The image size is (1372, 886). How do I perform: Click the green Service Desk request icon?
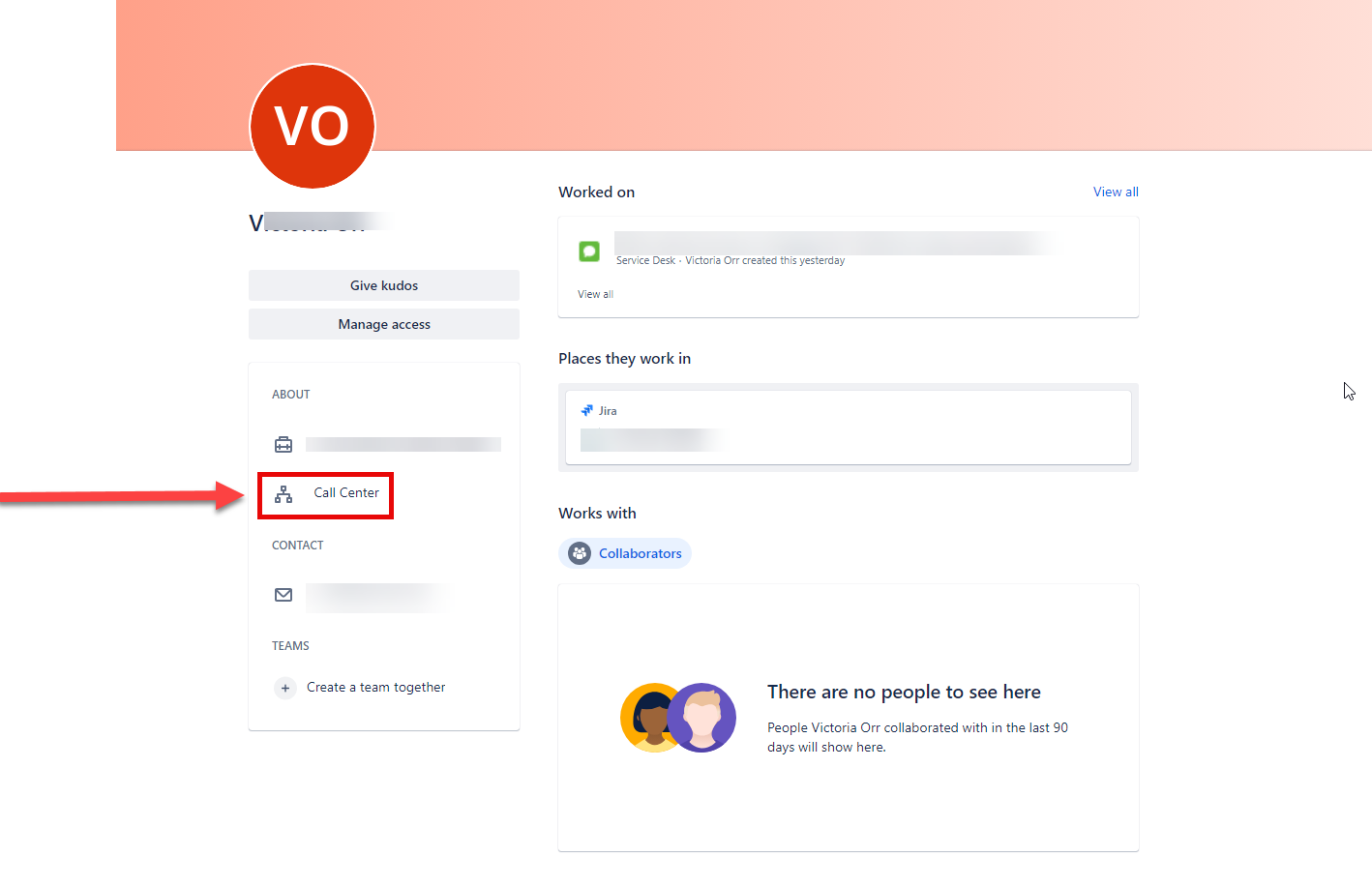click(589, 251)
